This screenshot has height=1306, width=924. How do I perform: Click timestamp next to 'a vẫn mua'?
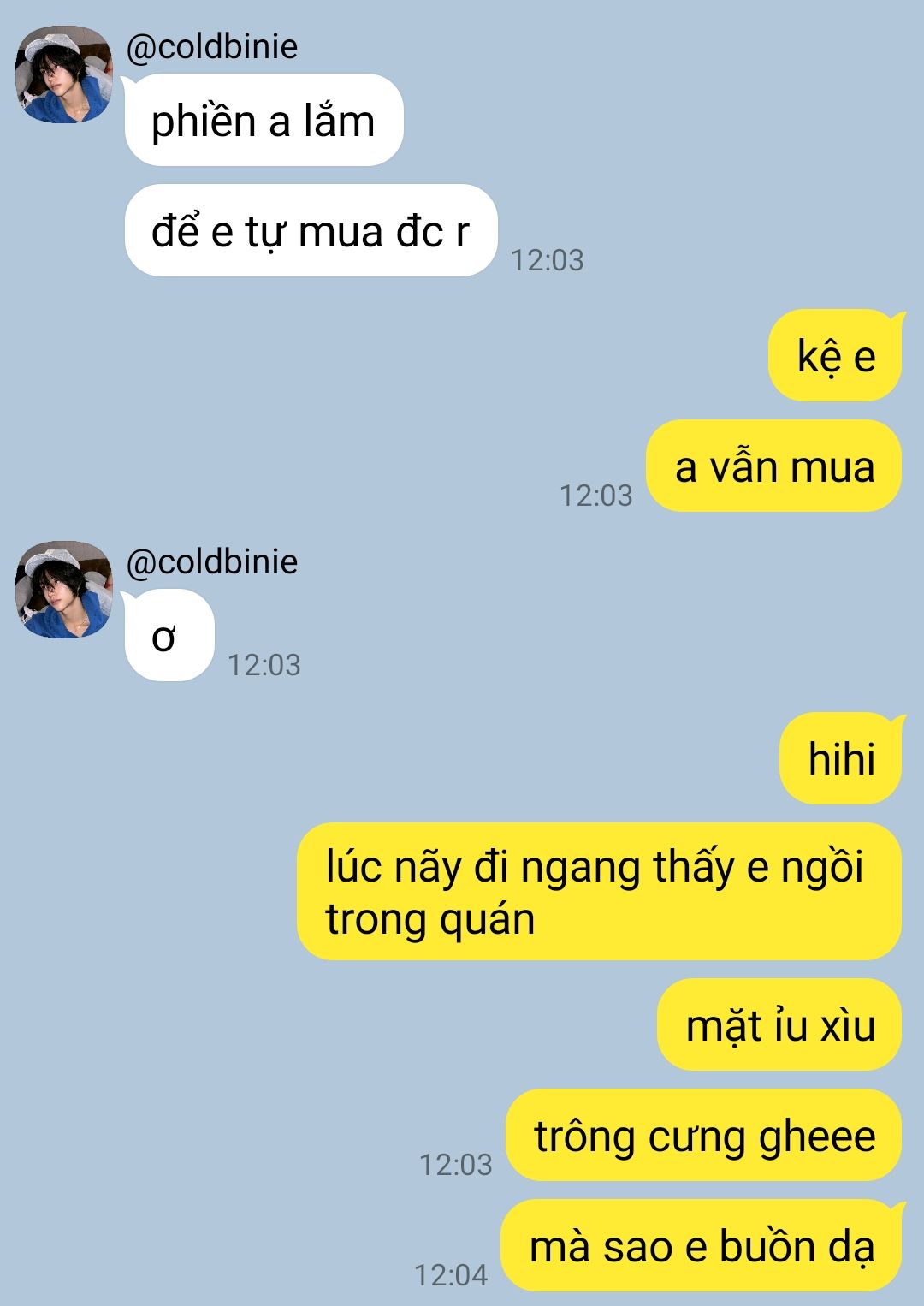tap(596, 496)
